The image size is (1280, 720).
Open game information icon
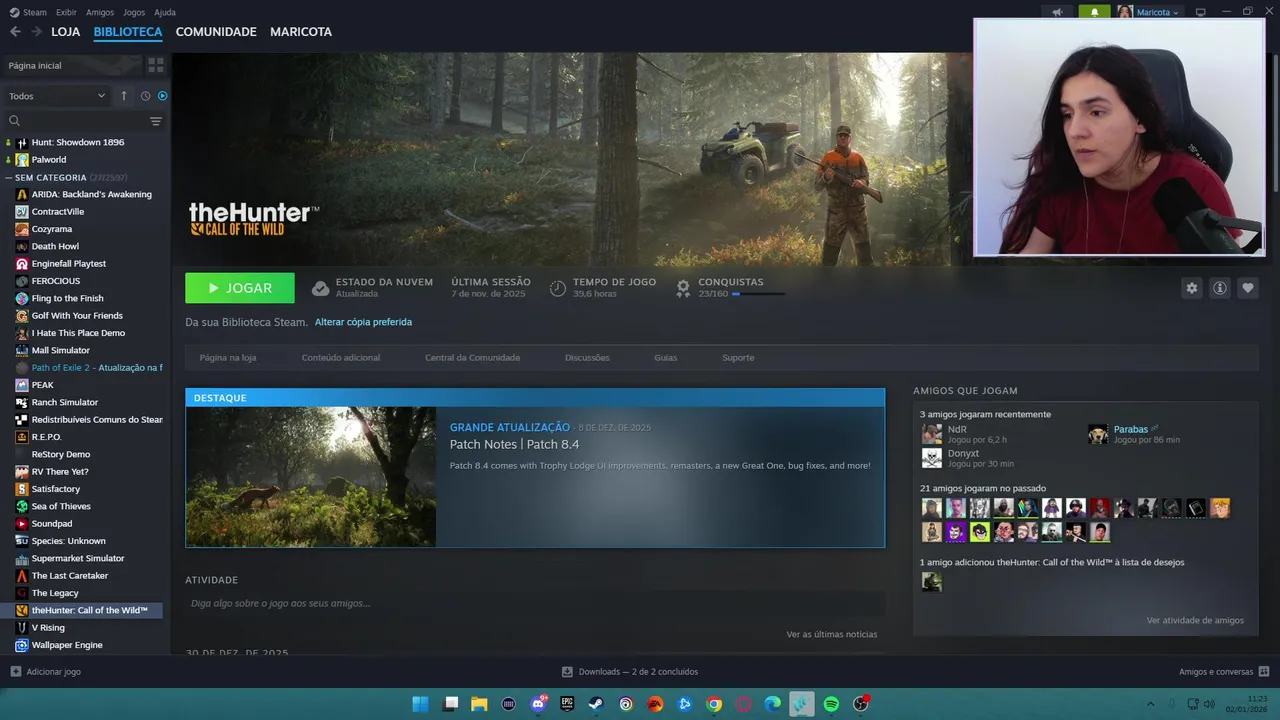(x=1220, y=288)
